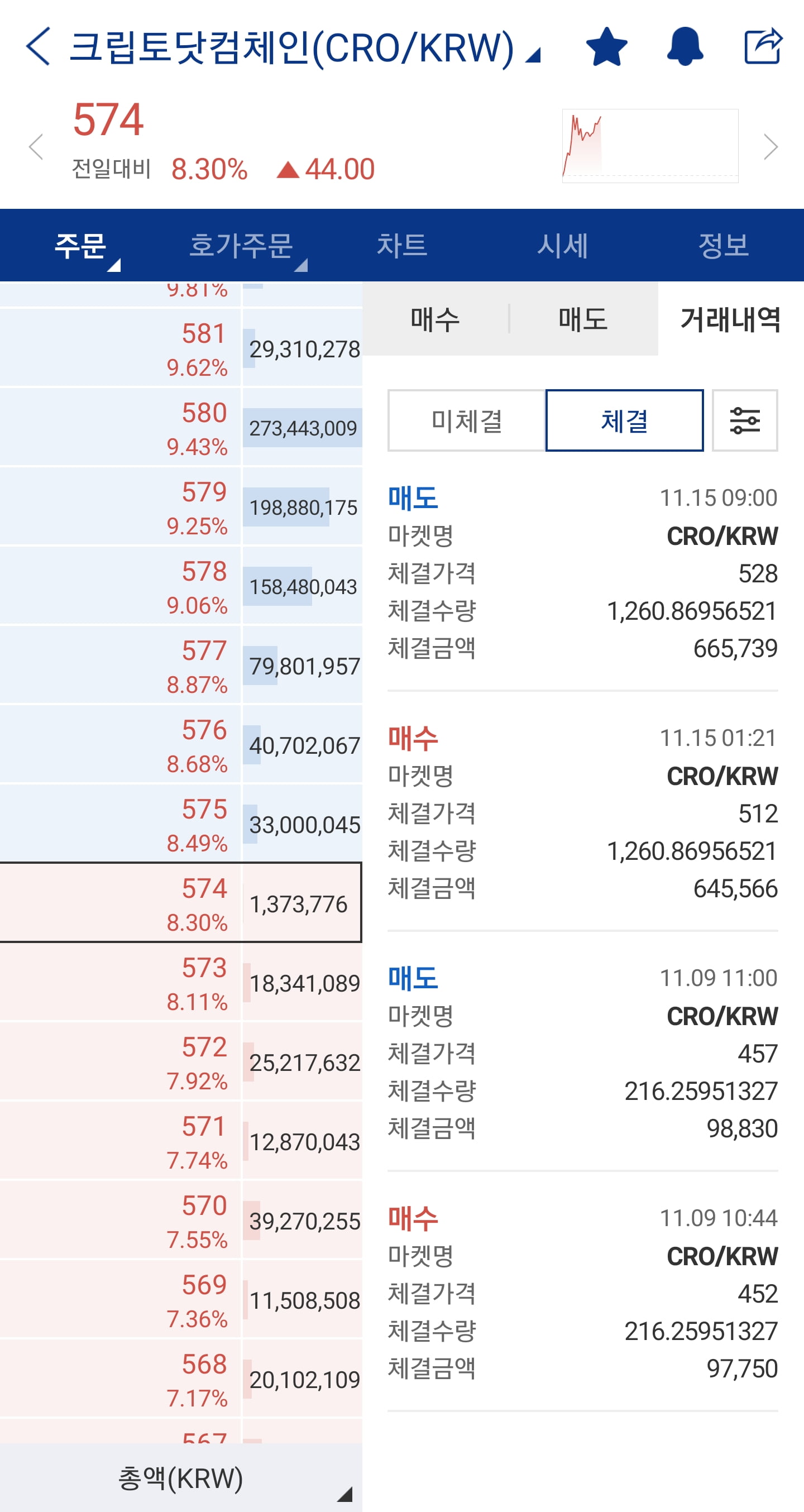Expand the 총액(KRW) unit dropdown

181,1477
